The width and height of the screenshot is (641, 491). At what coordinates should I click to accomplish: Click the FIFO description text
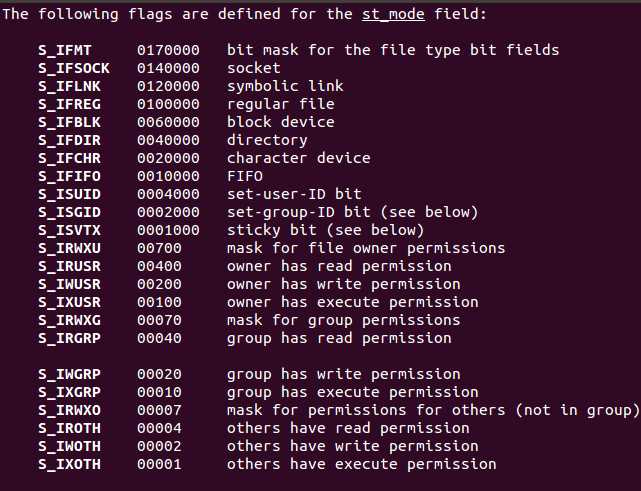point(245,176)
